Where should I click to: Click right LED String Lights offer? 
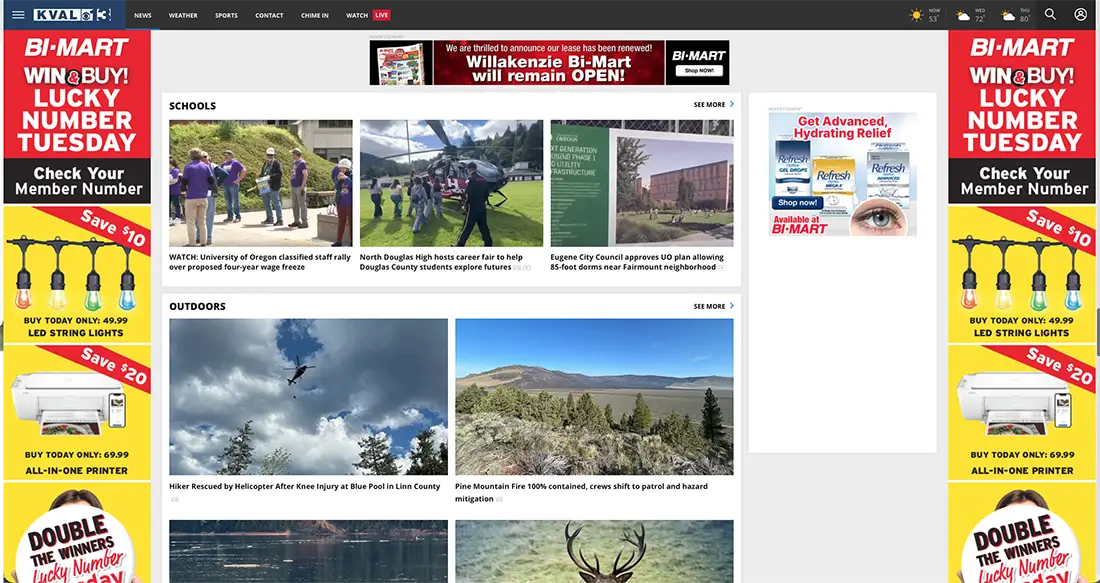(x=1022, y=274)
